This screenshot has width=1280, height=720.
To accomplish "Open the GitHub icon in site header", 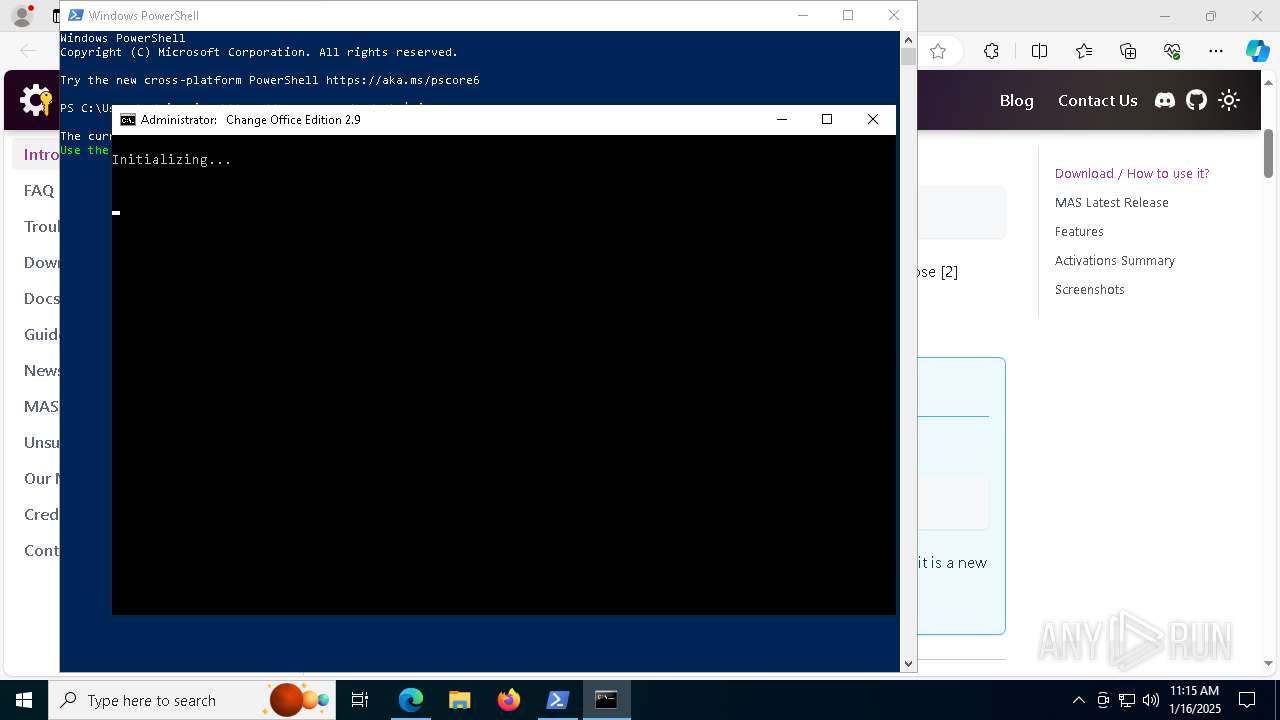I will [x=1196, y=100].
